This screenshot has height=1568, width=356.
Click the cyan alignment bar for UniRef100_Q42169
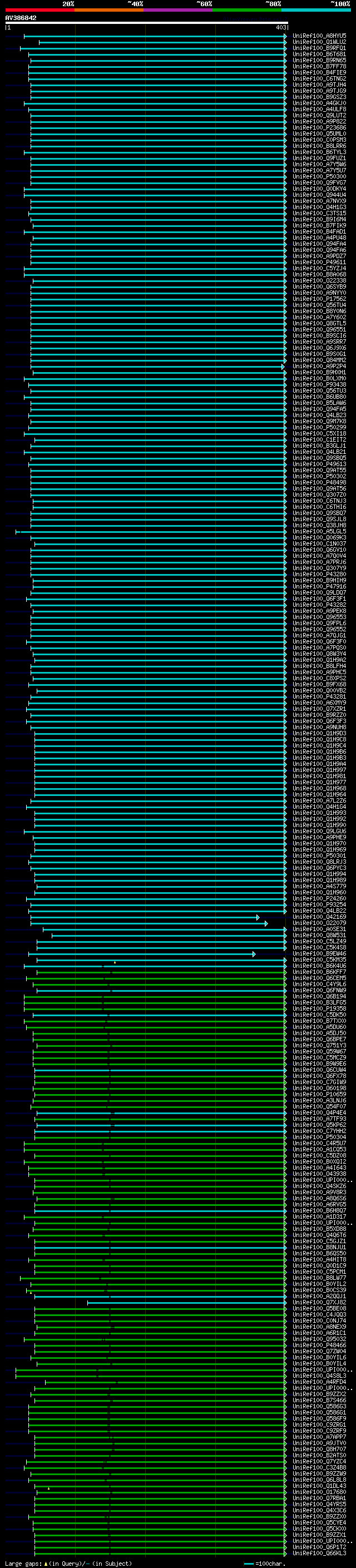click(145, 917)
